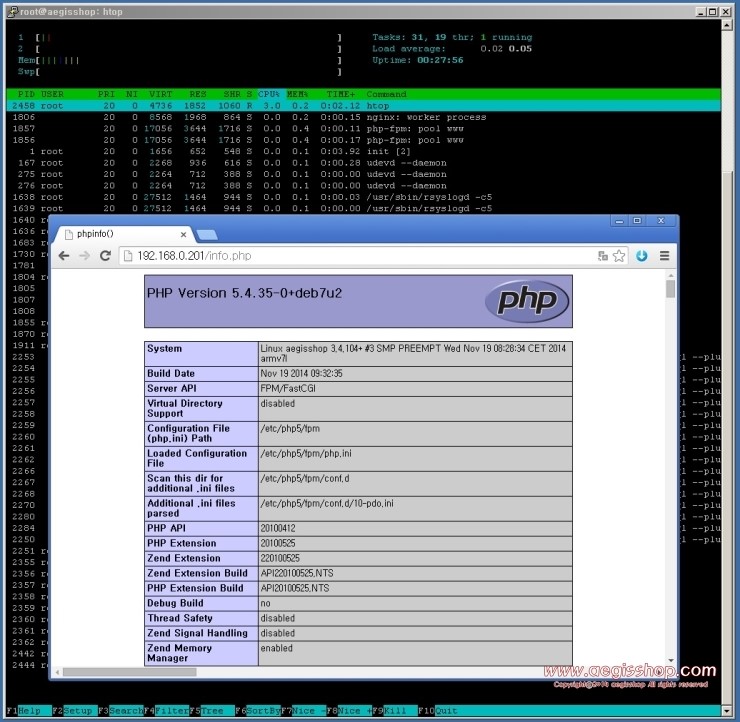The width and height of the screenshot is (740, 722).
Task: Open the blue download extension icon
Action: (x=641, y=256)
